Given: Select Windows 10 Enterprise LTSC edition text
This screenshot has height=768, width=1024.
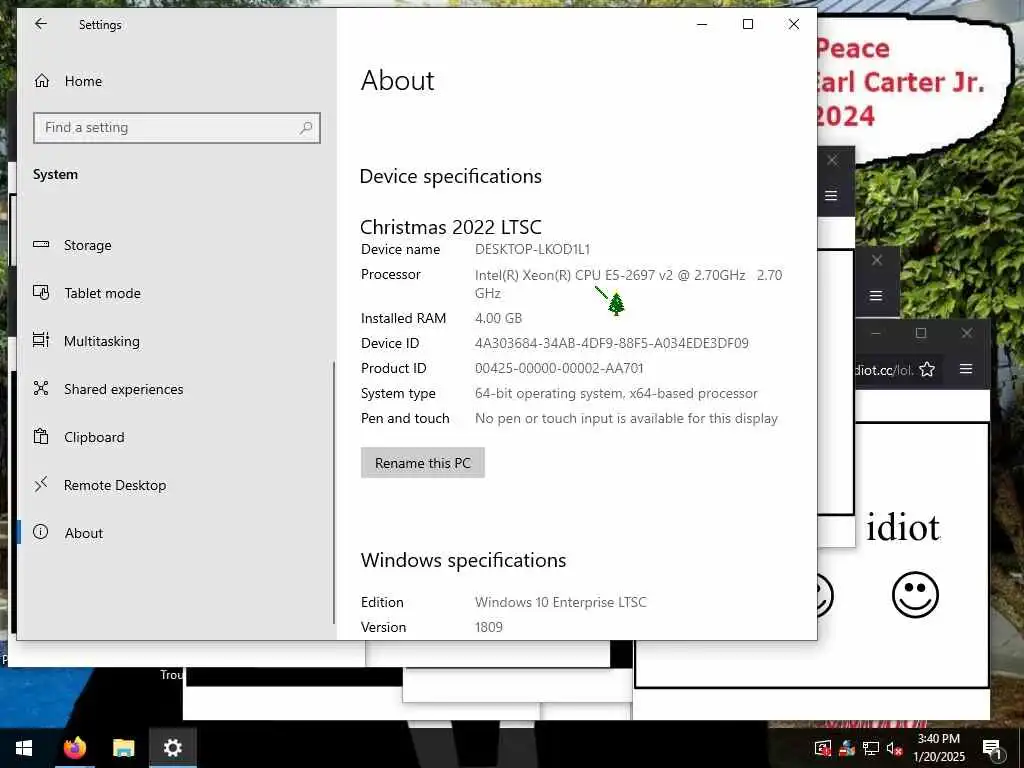Looking at the screenshot, I should click(x=560, y=602).
